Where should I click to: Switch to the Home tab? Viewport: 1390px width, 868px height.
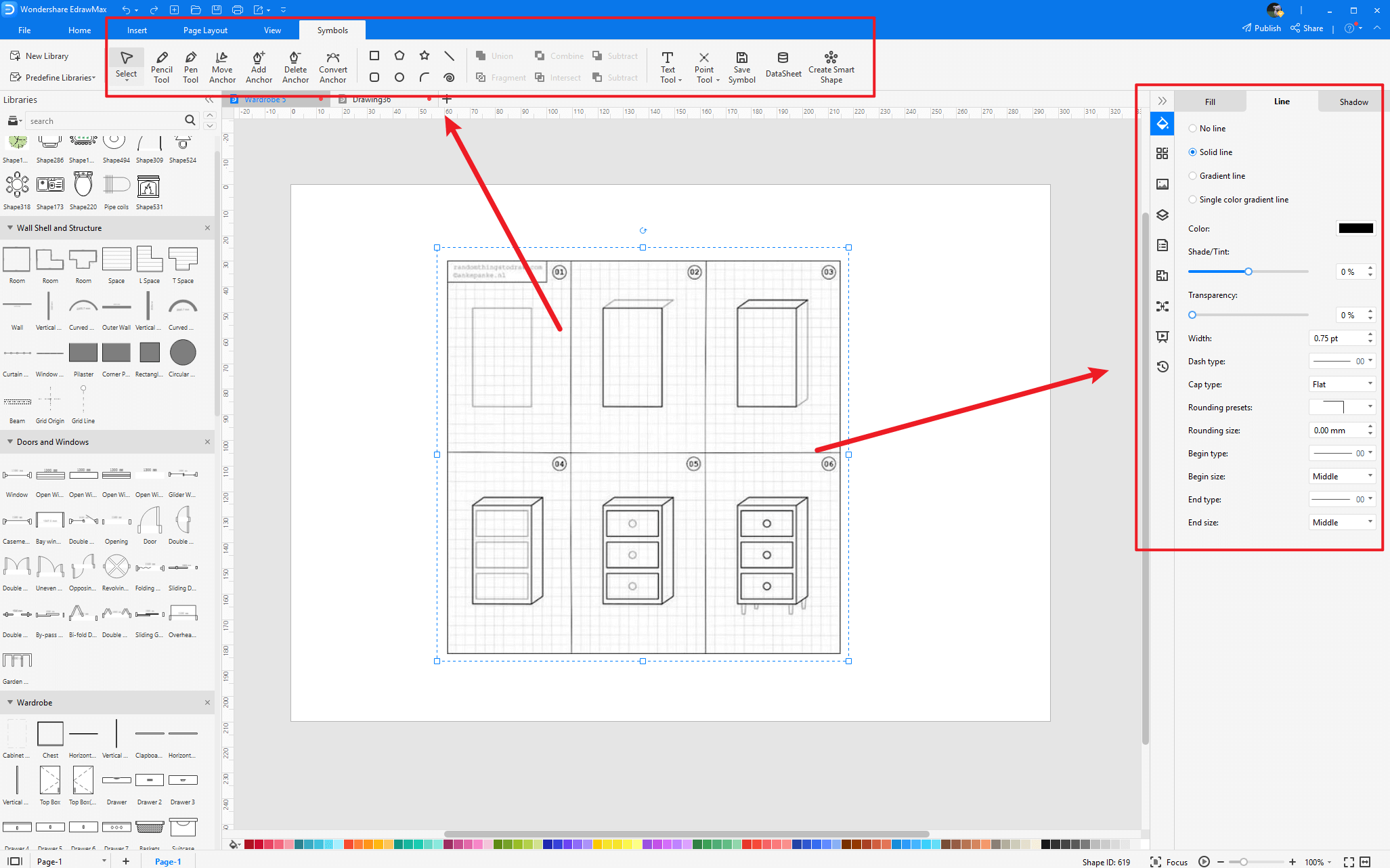(79, 30)
